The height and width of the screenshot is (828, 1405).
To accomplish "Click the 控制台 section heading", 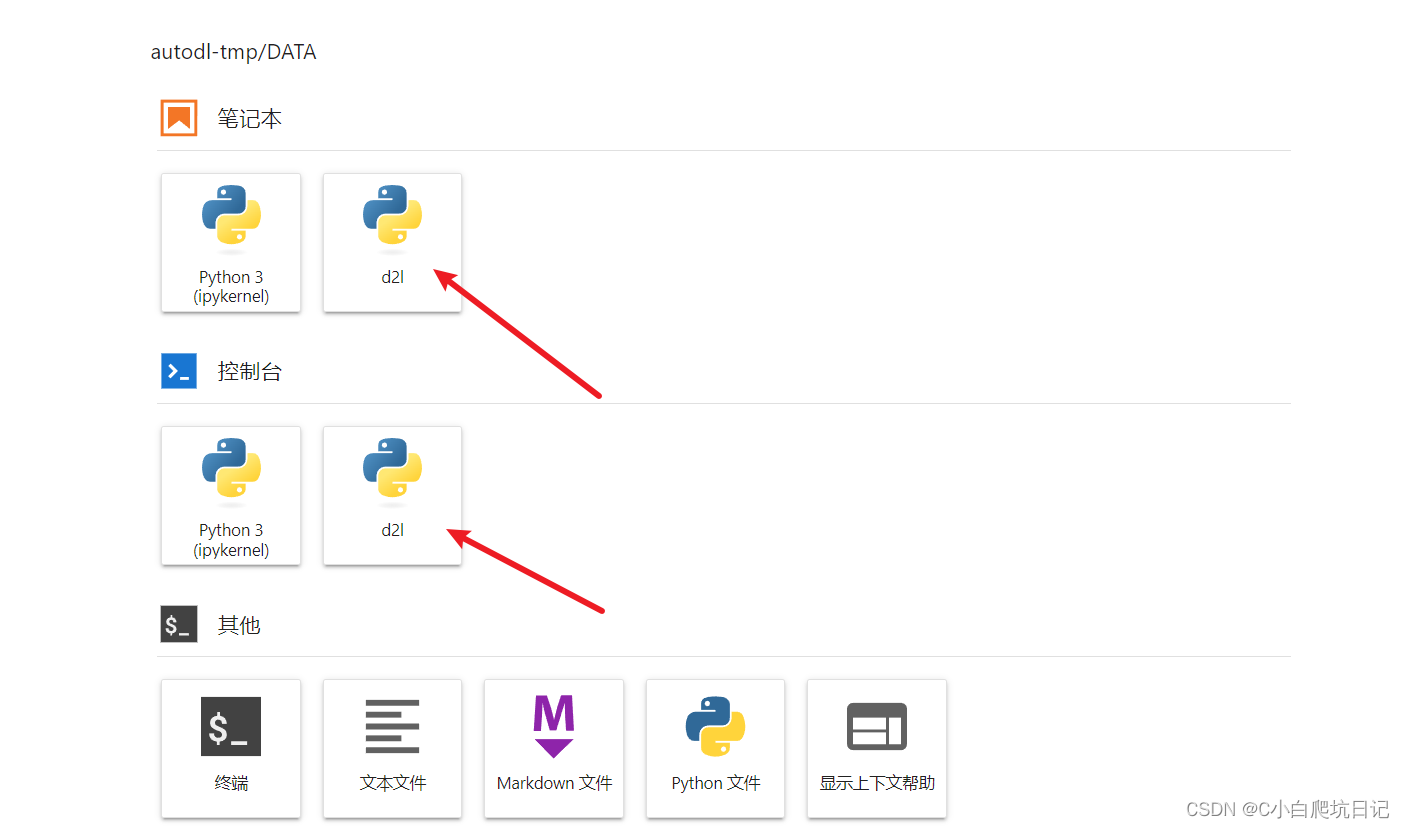I will 250,372.
